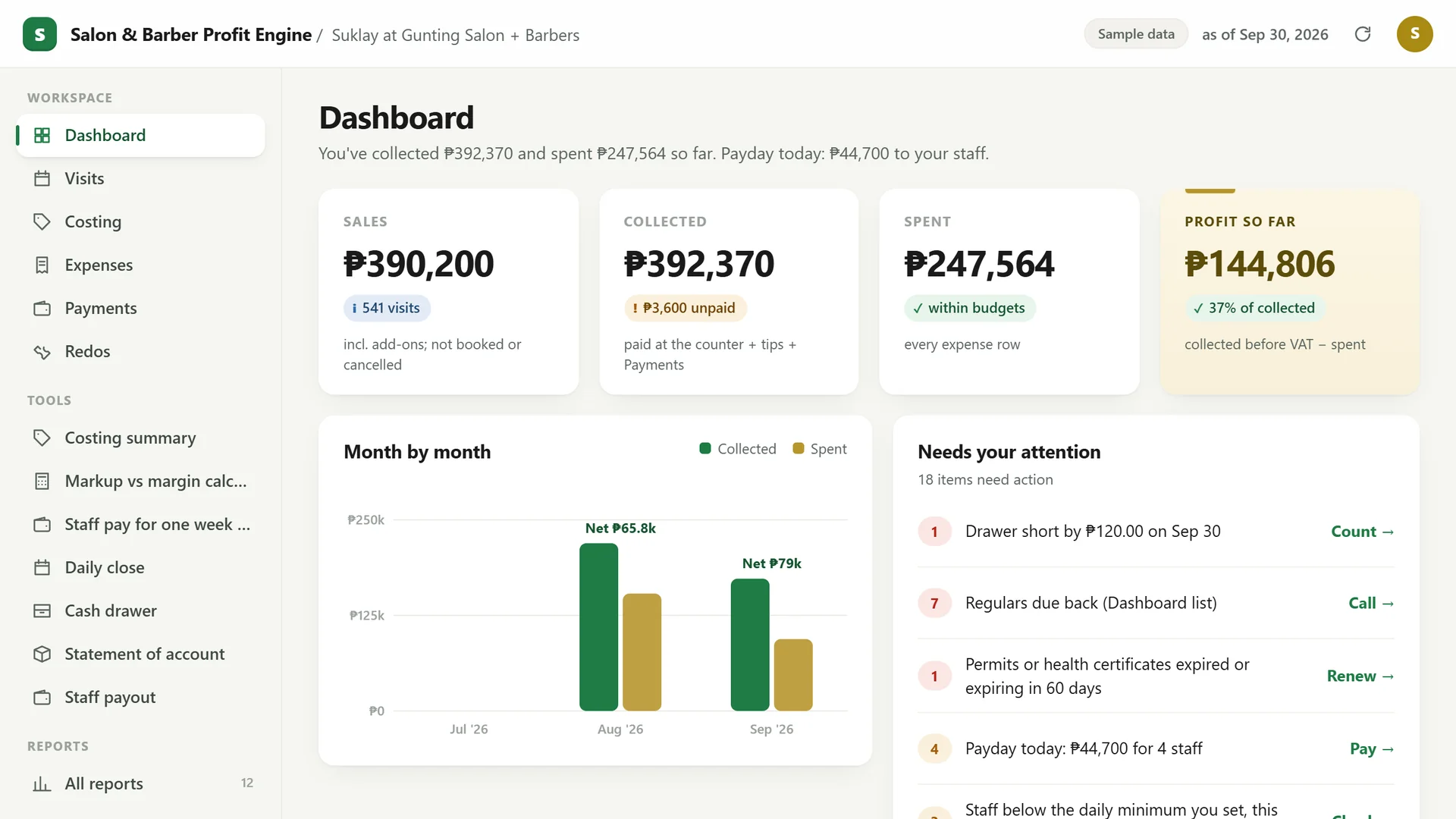Click the Cash drawer icon
Viewport: 1456px width, 819px height.
[x=42, y=610]
